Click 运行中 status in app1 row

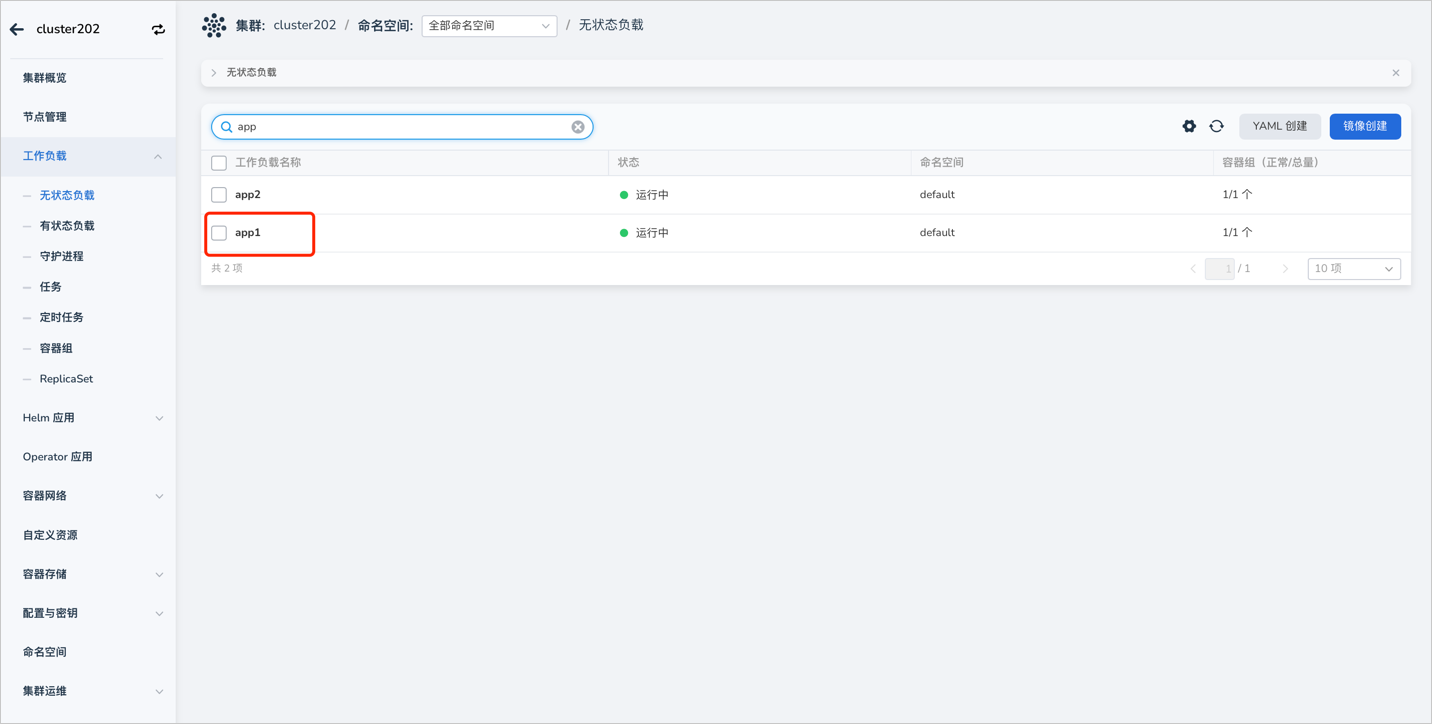(652, 233)
